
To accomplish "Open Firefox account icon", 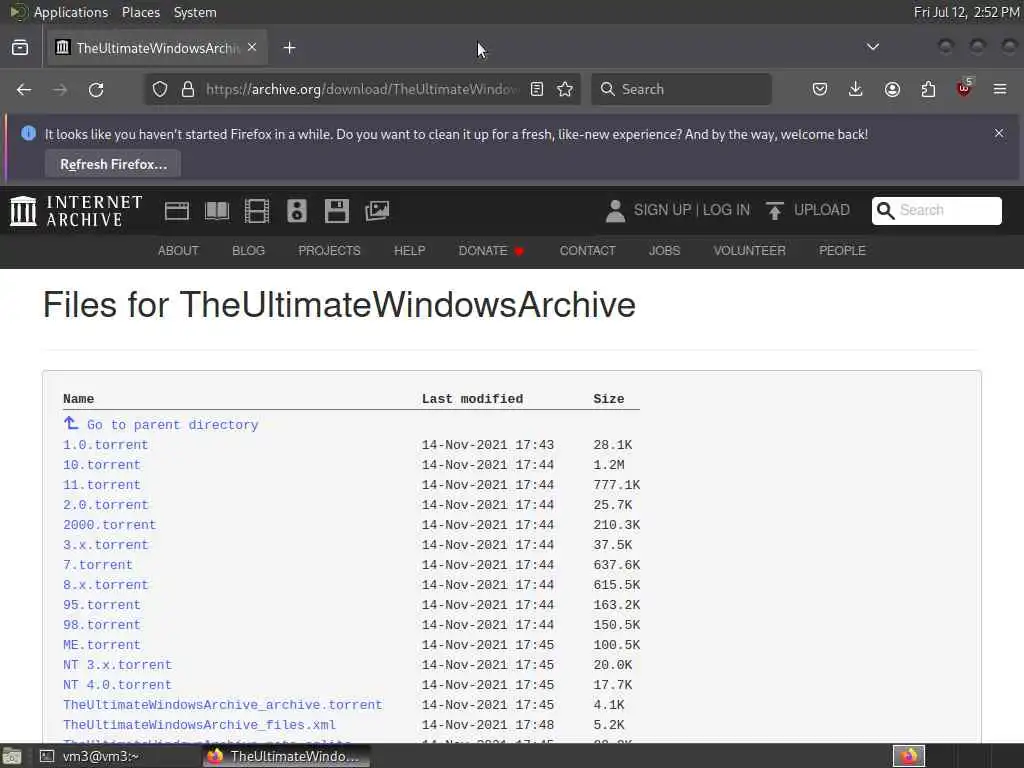I will (x=892, y=89).
